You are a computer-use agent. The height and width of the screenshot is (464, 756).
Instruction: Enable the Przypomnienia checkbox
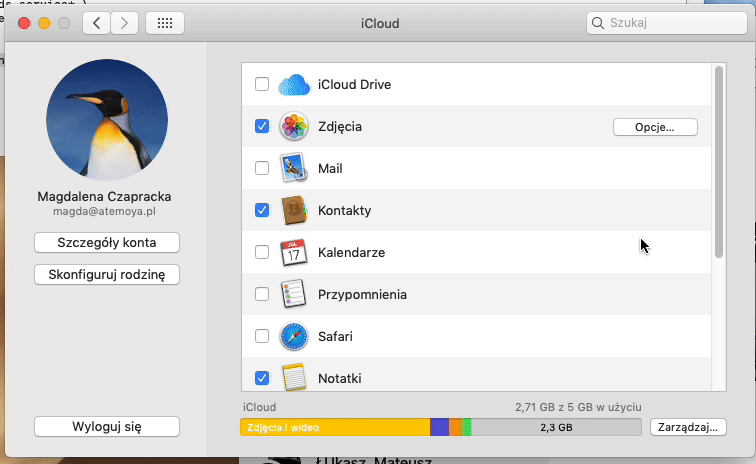point(262,294)
